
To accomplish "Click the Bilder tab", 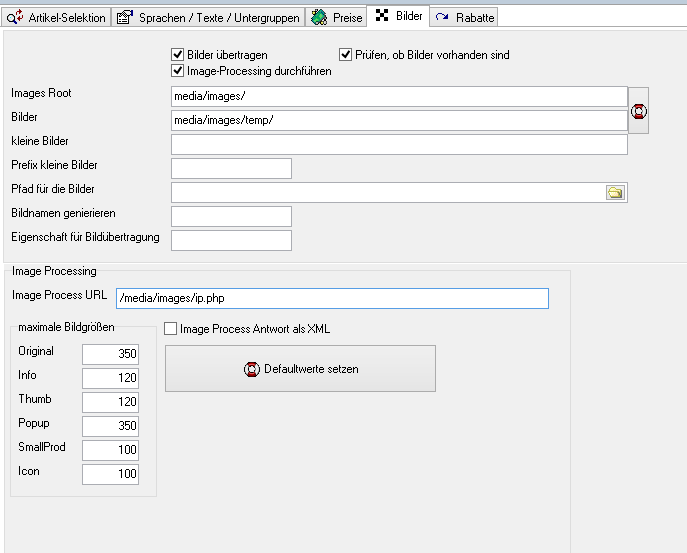I will point(399,16).
